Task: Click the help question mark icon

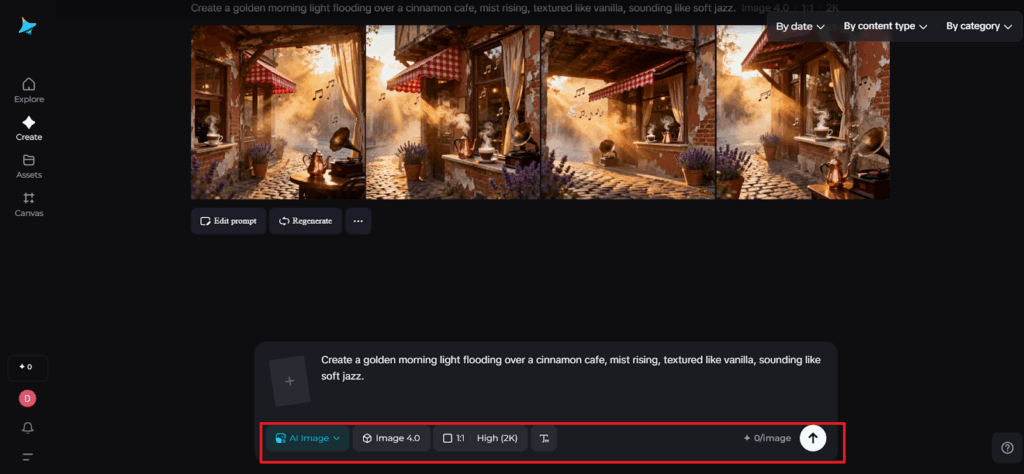Action: [x=1006, y=447]
